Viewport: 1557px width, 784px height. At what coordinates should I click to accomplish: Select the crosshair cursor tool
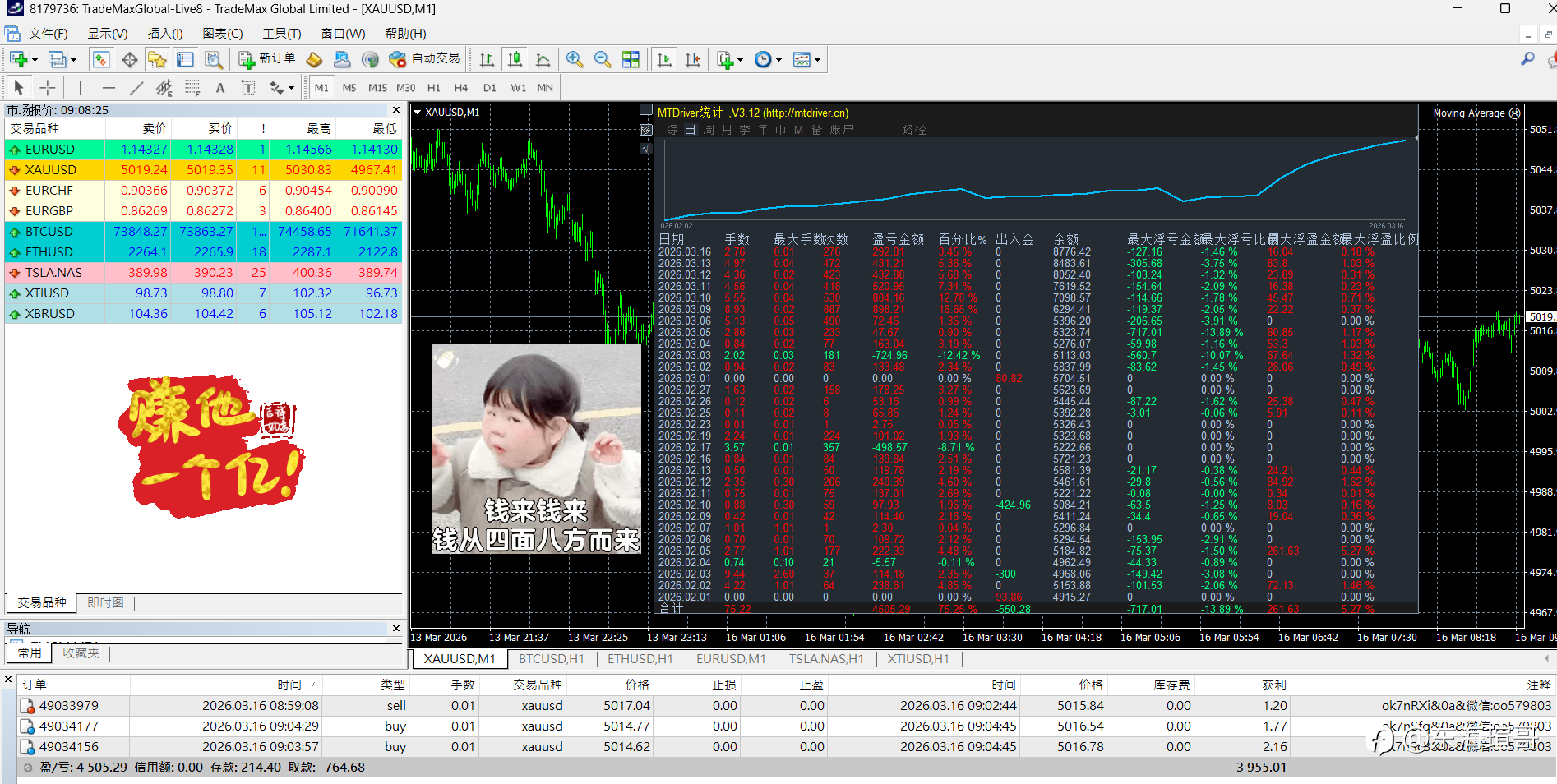click(48, 88)
